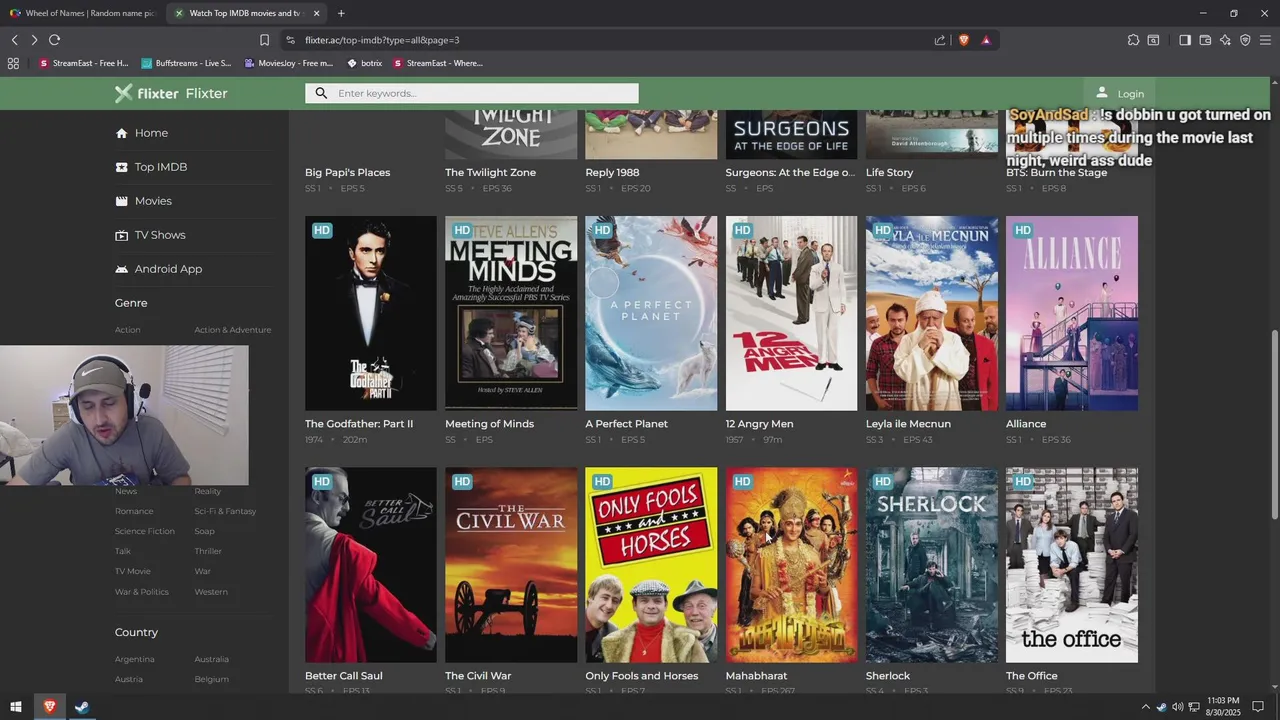
Task: Select the Romance genre
Action: (134, 511)
